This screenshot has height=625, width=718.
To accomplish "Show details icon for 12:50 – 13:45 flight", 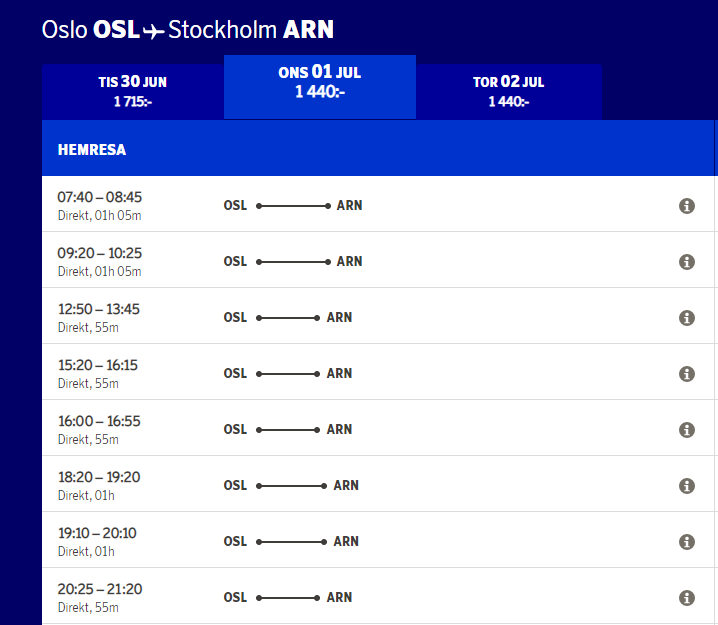I will [687, 318].
